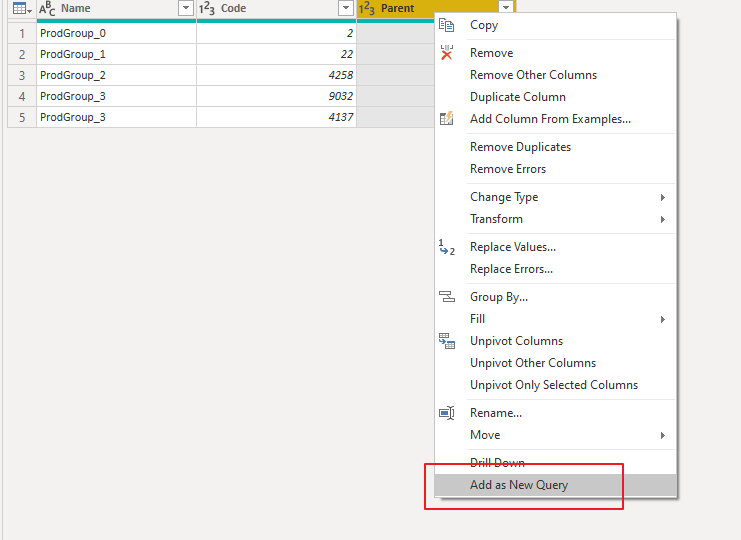The image size is (741, 540).
Task: Select Code cell 9032
Action: (x=276, y=96)
